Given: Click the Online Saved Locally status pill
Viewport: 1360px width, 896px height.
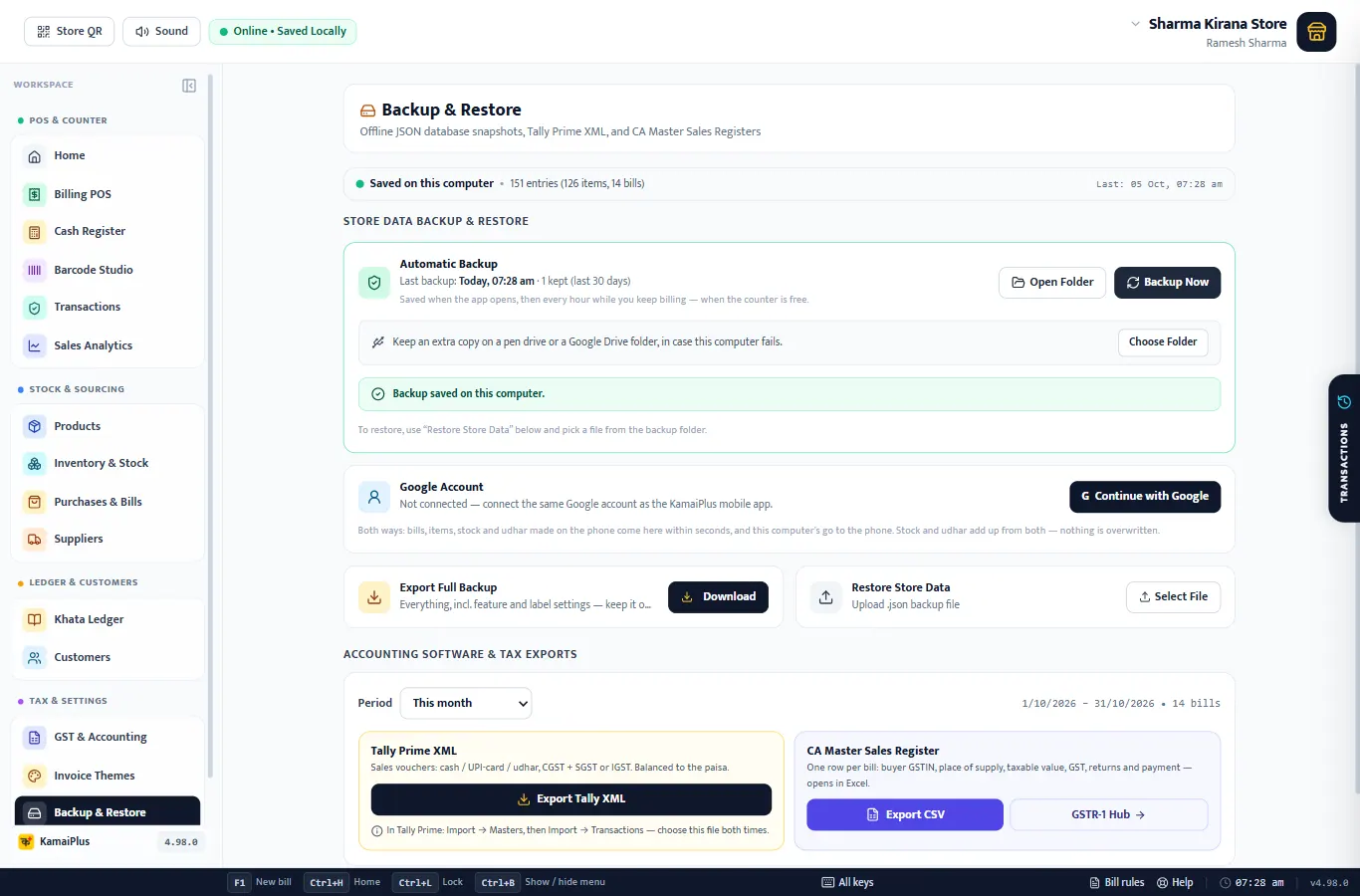Looking at the screenshot, I should (x=283, y=31).
